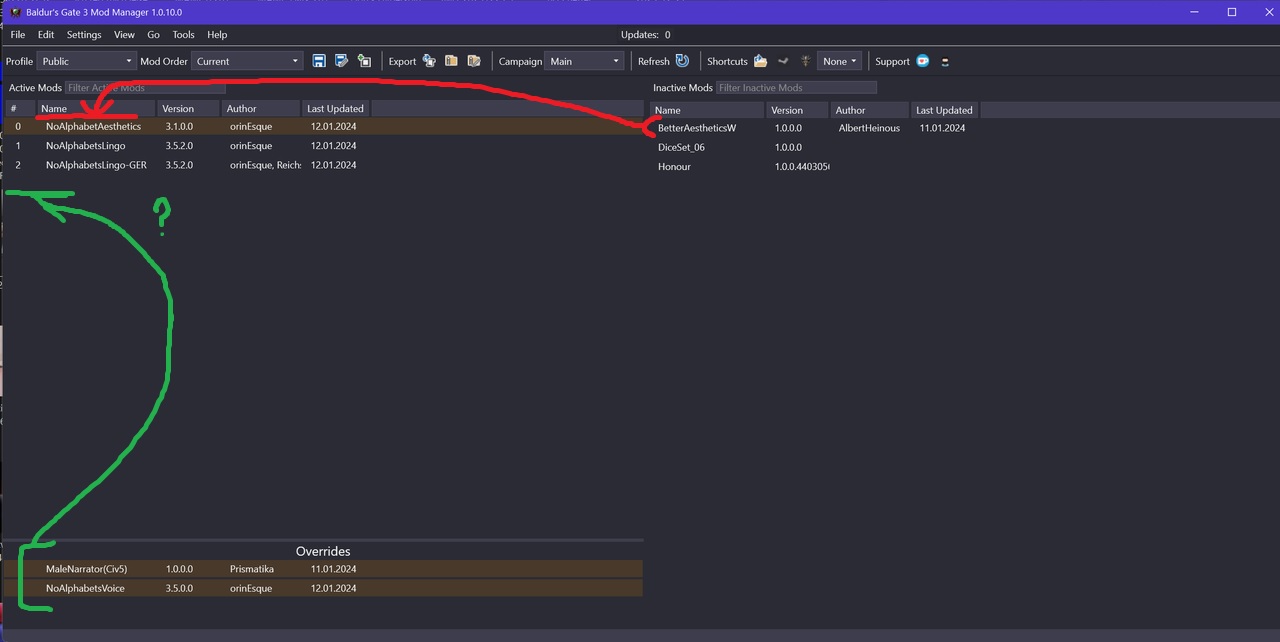This screenshot has height=642, width=1280.
Task: Open the Help menu
Action: pos(217,35)
